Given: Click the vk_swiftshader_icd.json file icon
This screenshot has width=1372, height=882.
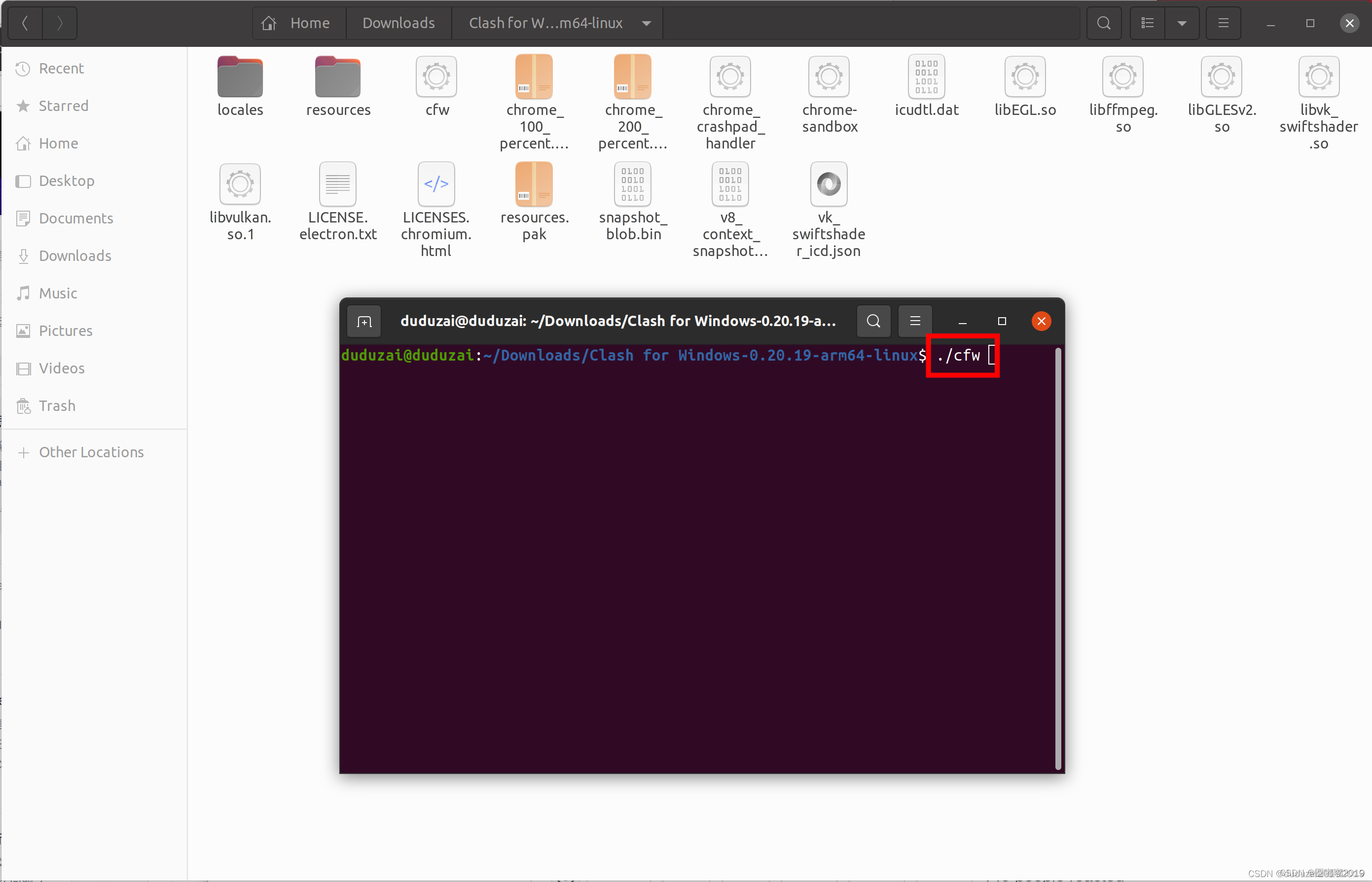Looking at the screenshot, I should pos(828,184).
